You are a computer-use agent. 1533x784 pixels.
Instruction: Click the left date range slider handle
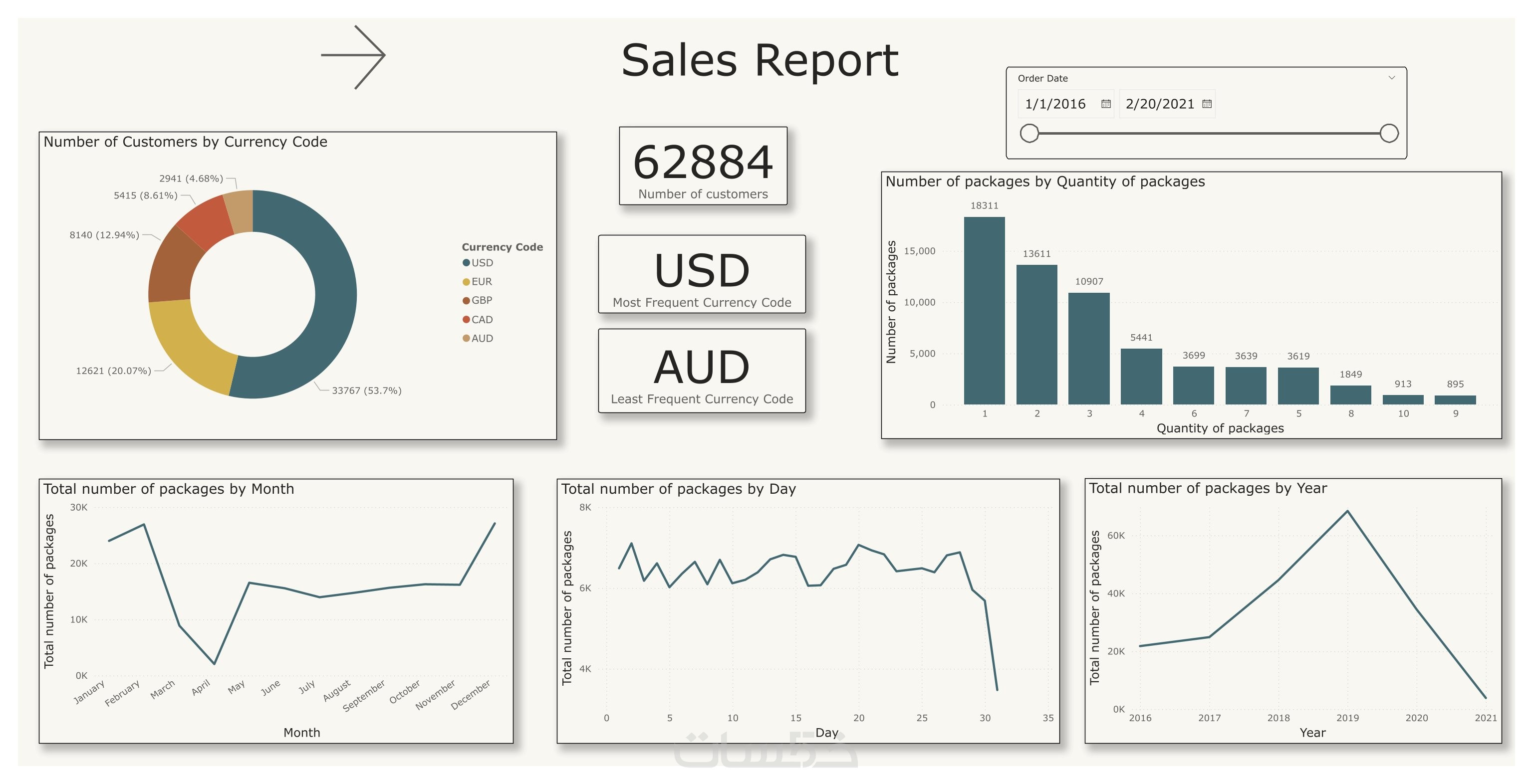click(1029, 133)
